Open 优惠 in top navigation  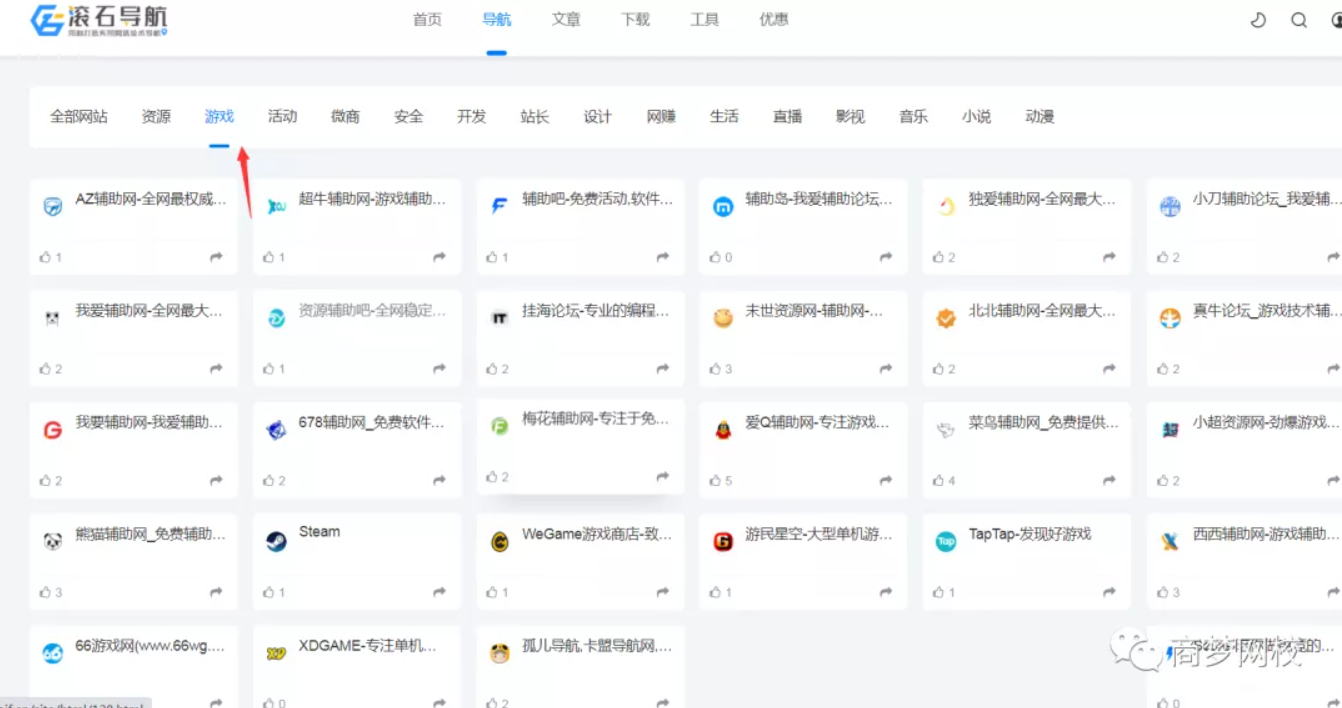pos(773,20)
